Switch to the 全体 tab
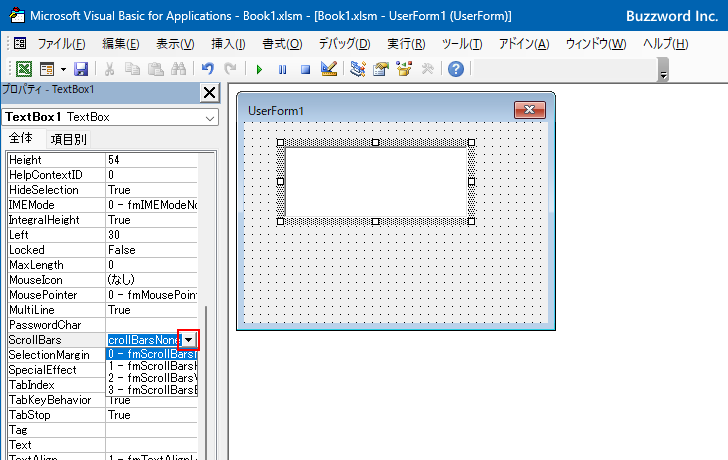This screenshot has width=728, height=460. (x=21, y=138)
